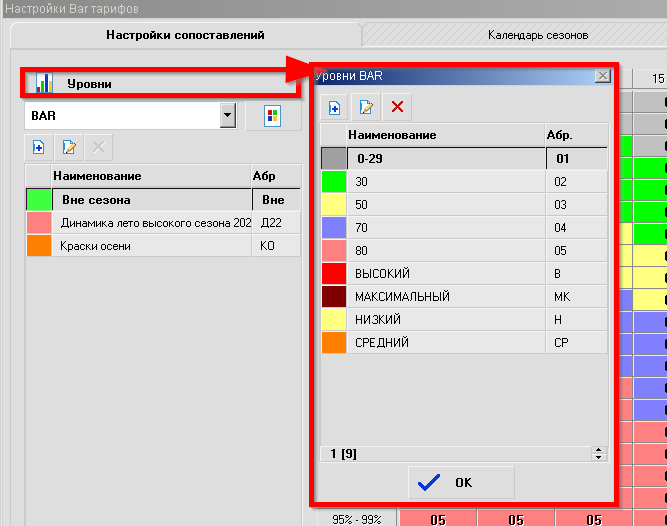The height and width of the screenshot is (526, 667).
Task: Add a new season in left panel toolbar
Action: (38, 147)
